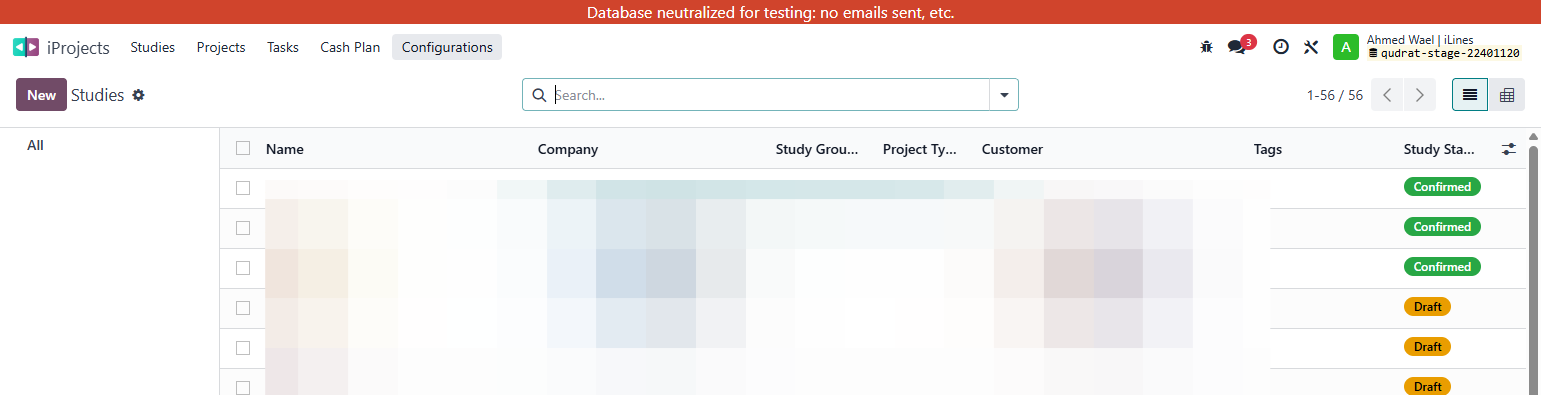This screenshot has height=395, width=1541.
Task: Check the first Draft row checkbox
Action: [x=243, y=307]
